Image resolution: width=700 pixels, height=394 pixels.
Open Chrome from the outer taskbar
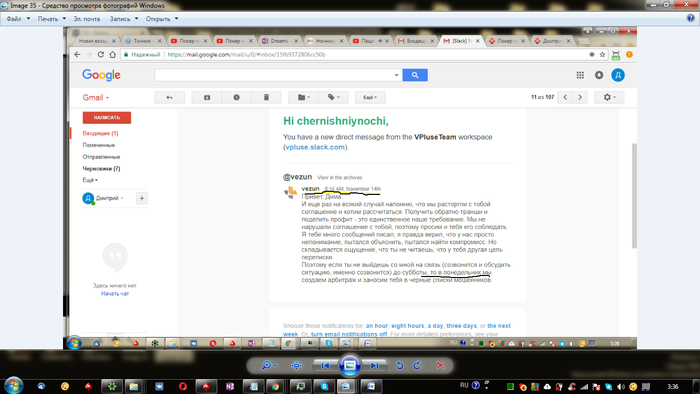point(275,386)
